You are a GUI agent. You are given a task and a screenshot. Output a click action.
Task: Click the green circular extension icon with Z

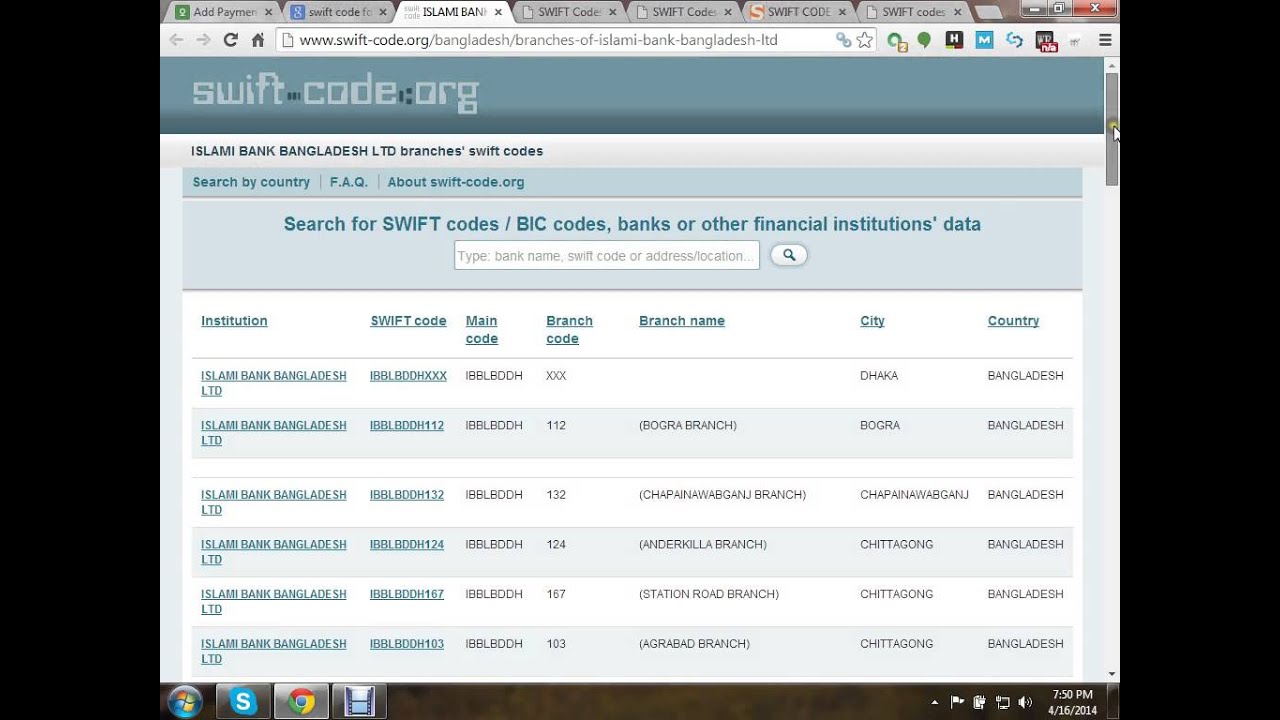(897, 41)
